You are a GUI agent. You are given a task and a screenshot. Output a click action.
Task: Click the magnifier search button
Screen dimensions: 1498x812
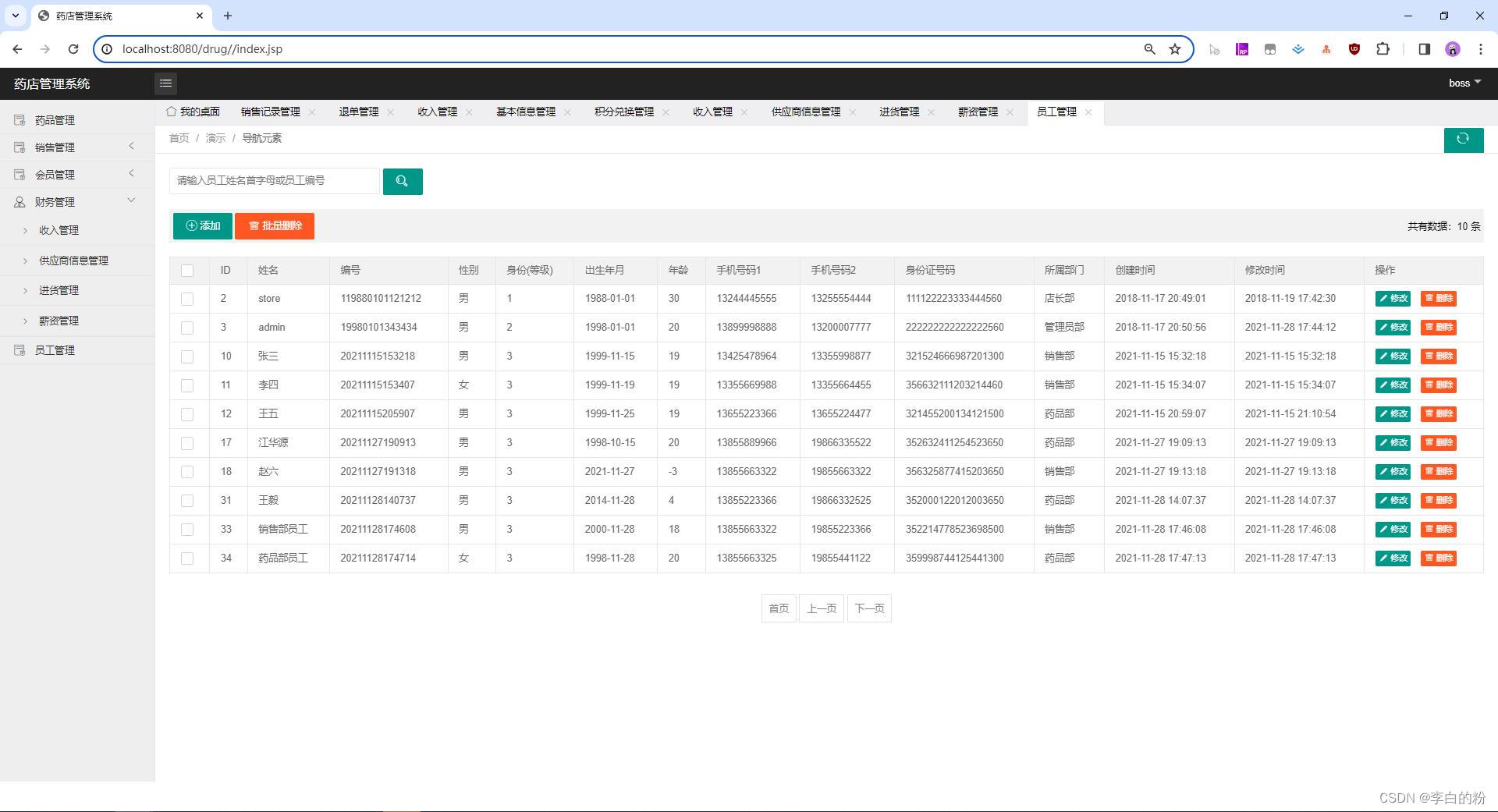click(403, 181)
